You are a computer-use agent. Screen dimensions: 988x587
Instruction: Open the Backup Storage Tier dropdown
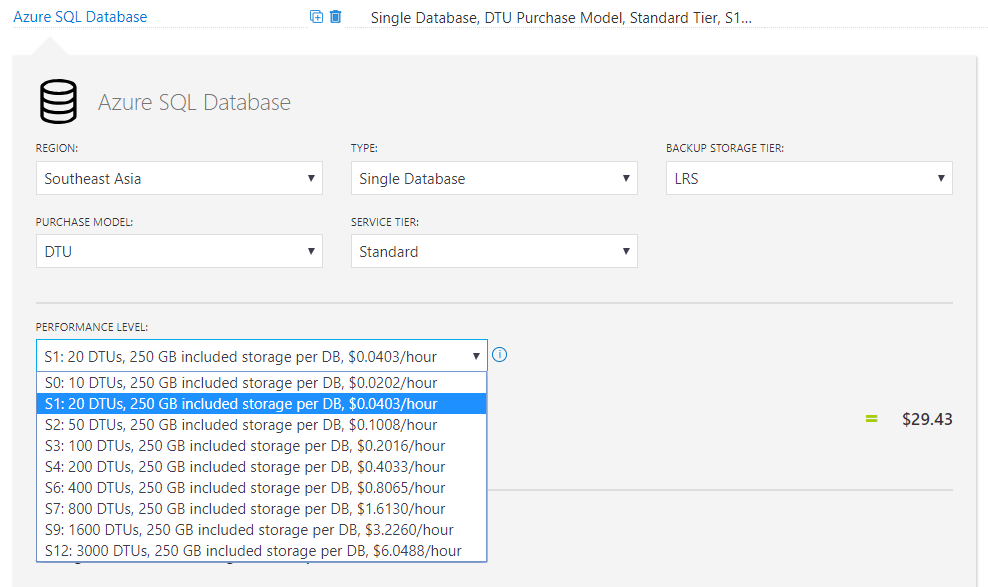pyautogui.click(x=809, y=178)
